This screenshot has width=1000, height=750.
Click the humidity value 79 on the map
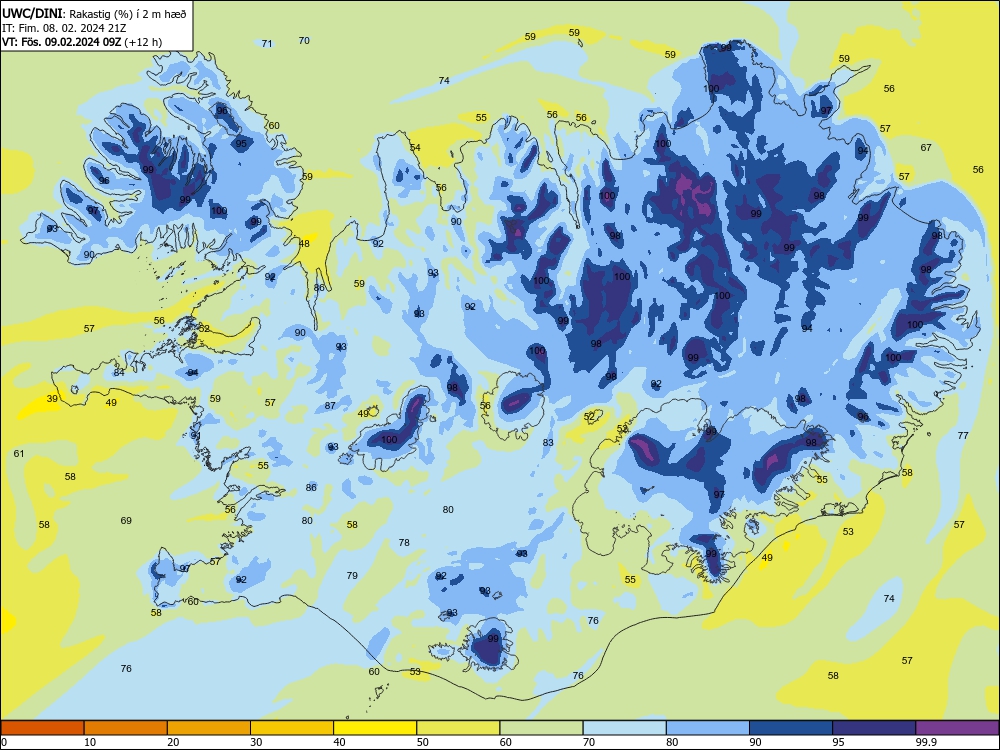coord(352,575)
